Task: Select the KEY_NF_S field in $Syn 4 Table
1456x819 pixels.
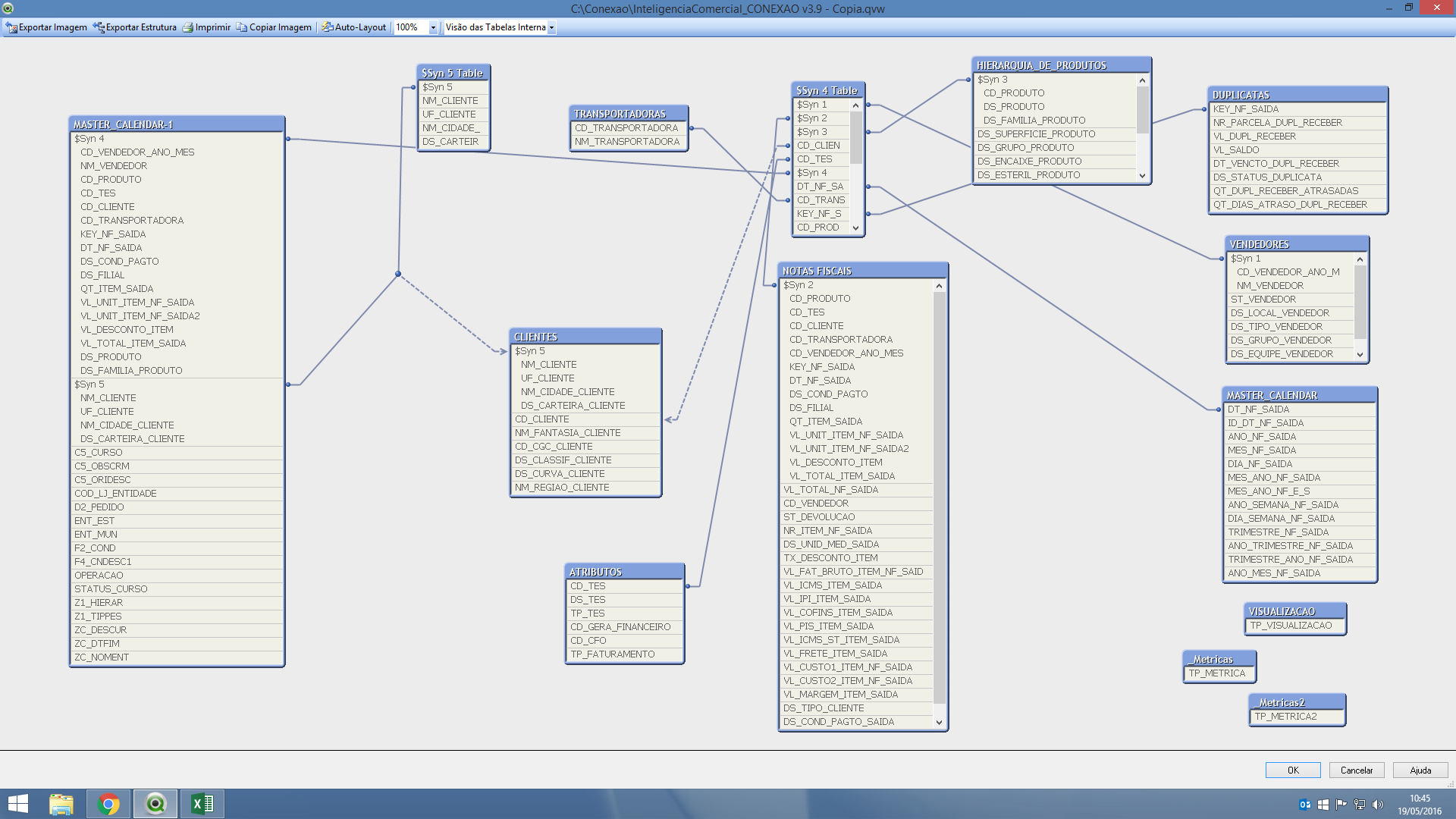Action: 821,214
